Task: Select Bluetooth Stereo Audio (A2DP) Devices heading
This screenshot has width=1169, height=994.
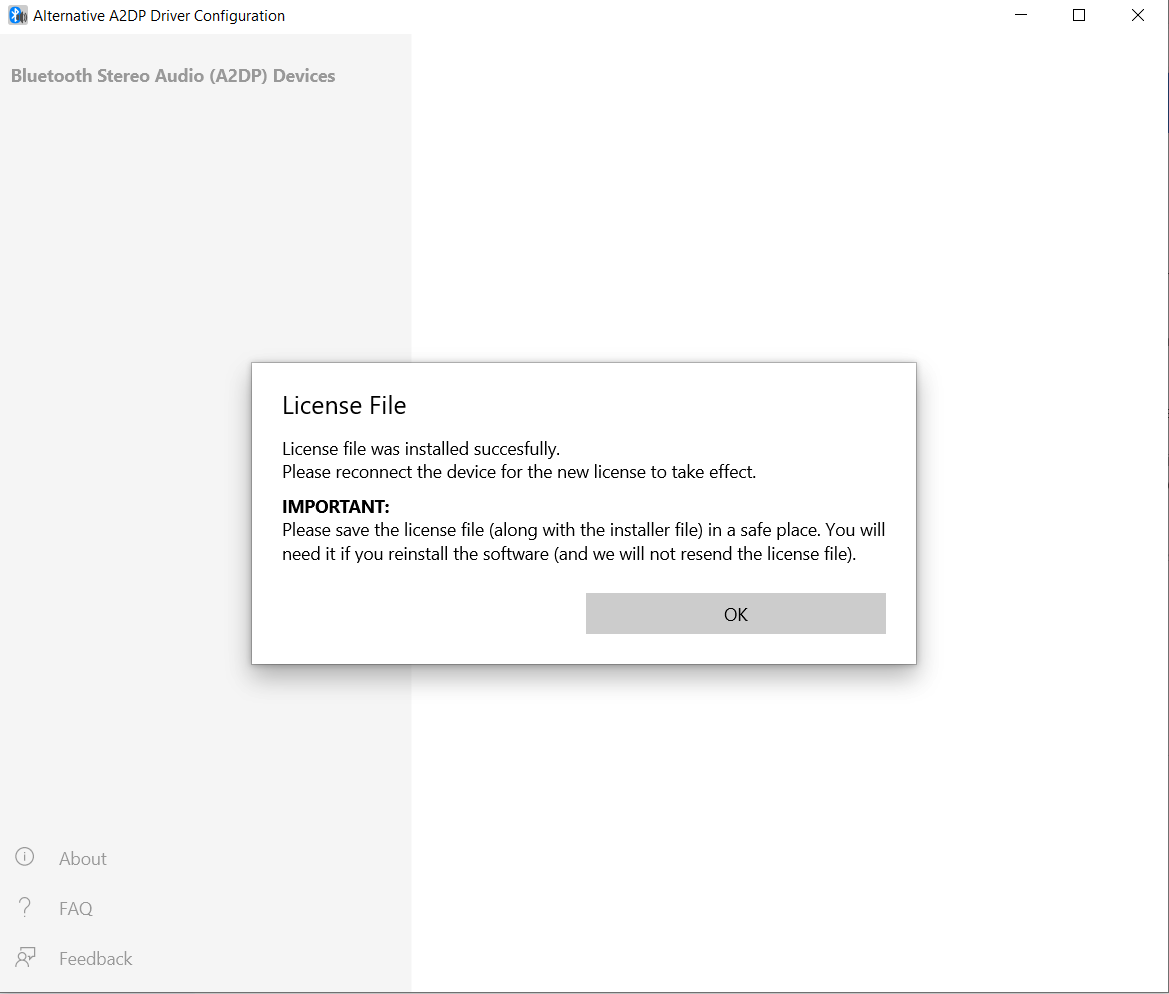Action: 173,76
